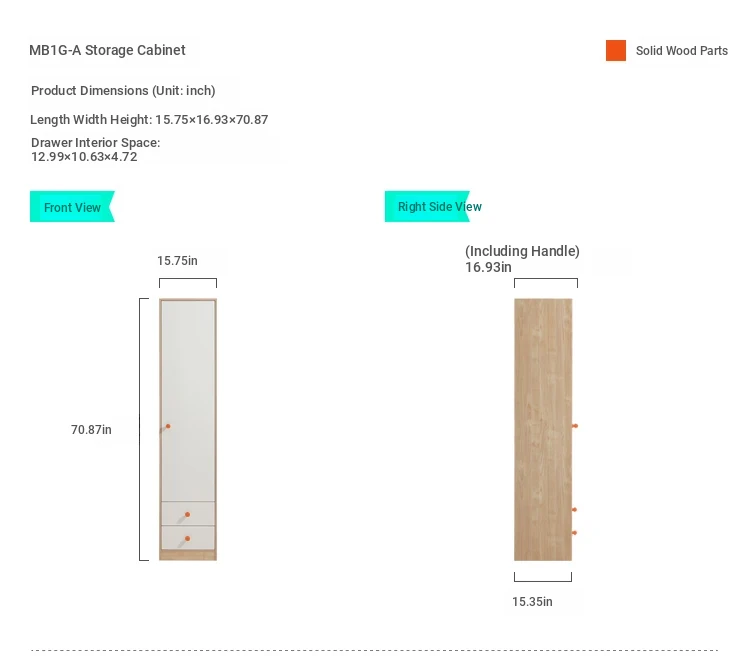Click the middle orange handle on side view
The width and height of the screenshot is (750, 671).
tap(574, 509)
